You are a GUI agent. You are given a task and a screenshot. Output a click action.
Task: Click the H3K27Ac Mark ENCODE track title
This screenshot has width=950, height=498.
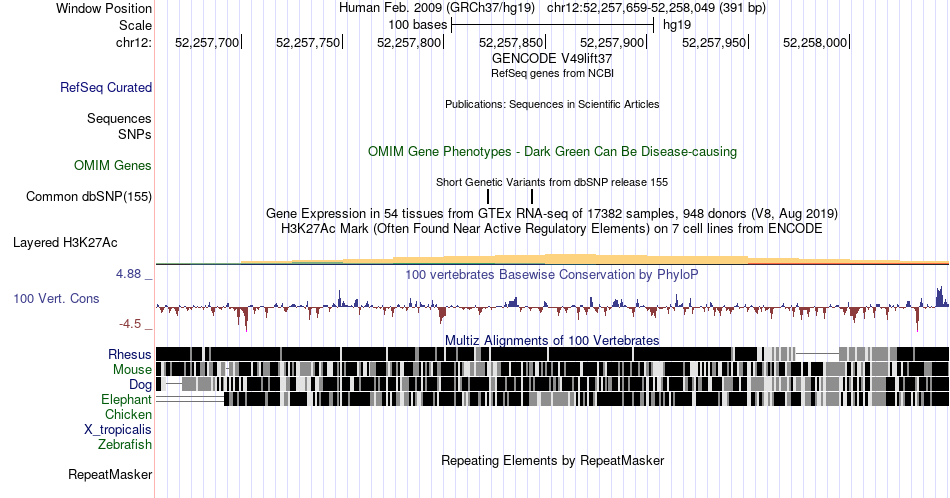(552, 228)
